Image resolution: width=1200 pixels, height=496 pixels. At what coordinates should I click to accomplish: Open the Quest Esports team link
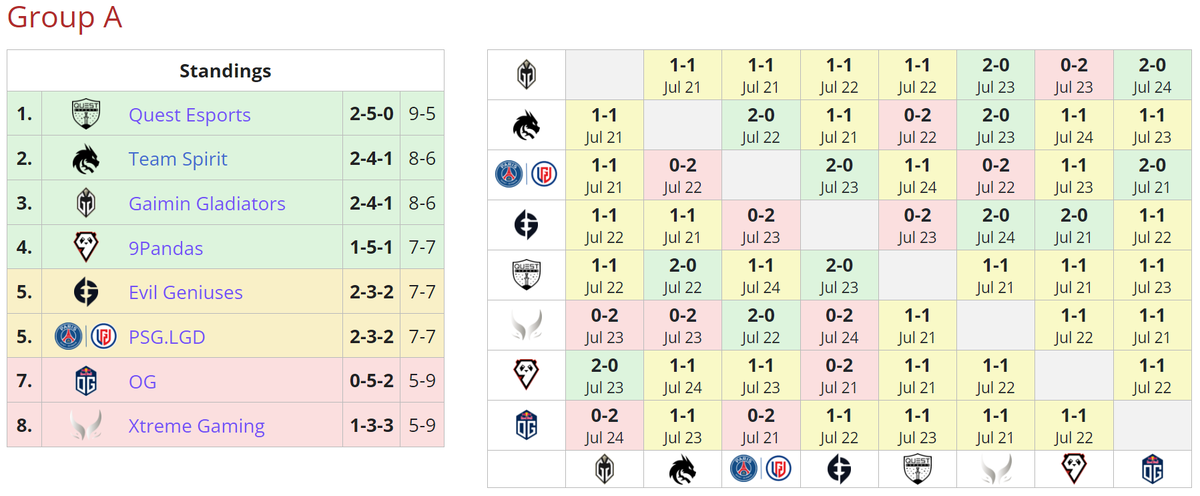coord(190,114)
